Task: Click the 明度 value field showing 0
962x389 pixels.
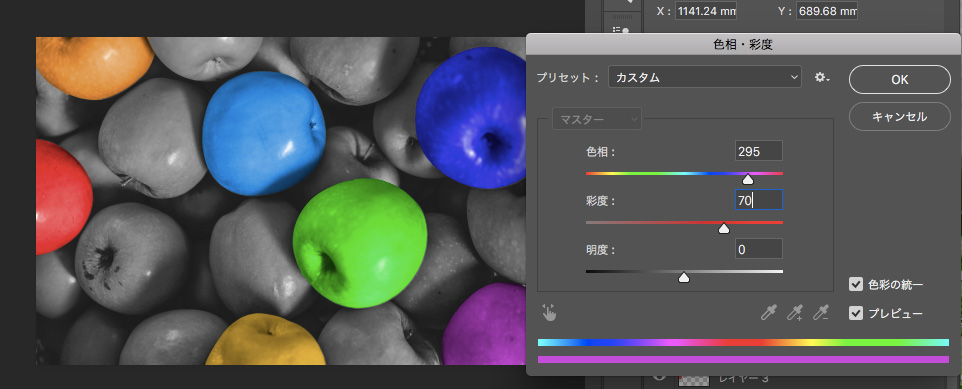Action: tap(758, 249)
